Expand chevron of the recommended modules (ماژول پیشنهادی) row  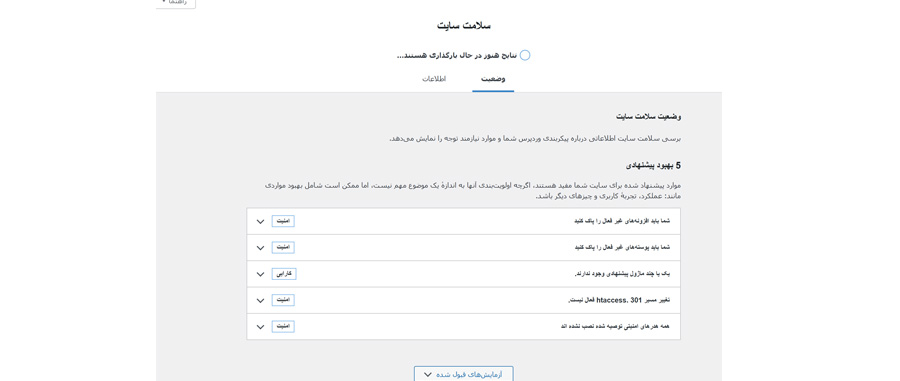(x=260, y=274)
